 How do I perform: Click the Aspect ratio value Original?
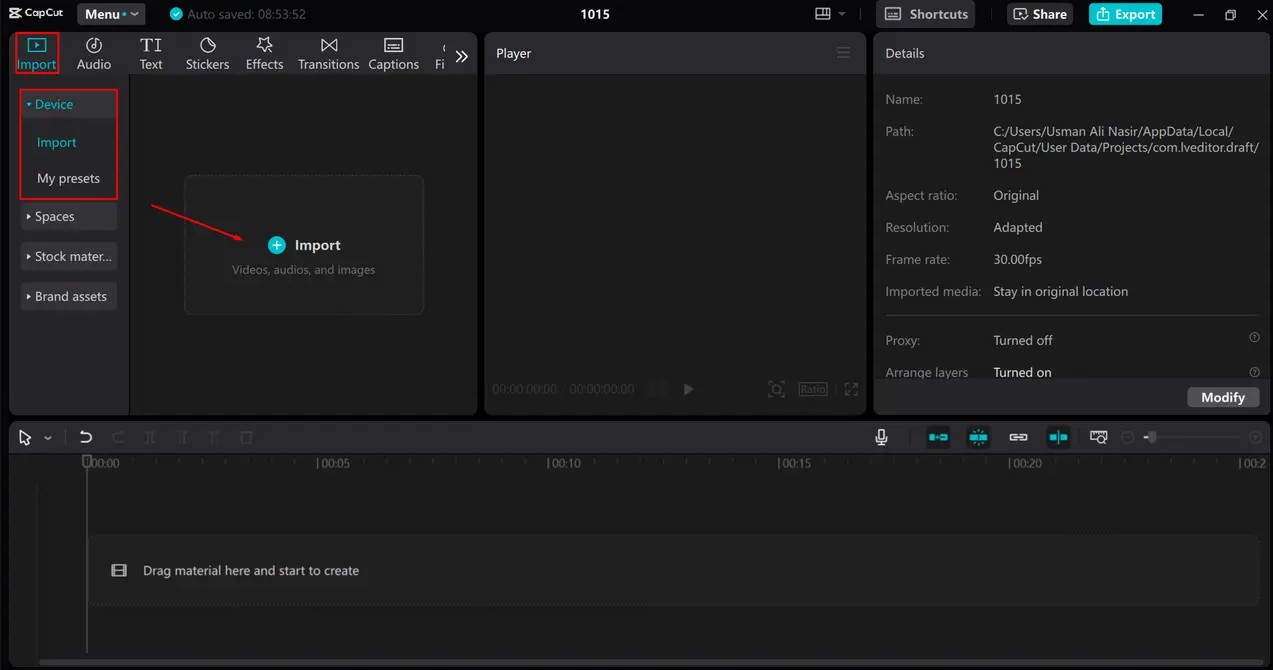(x=1016, y=195)
